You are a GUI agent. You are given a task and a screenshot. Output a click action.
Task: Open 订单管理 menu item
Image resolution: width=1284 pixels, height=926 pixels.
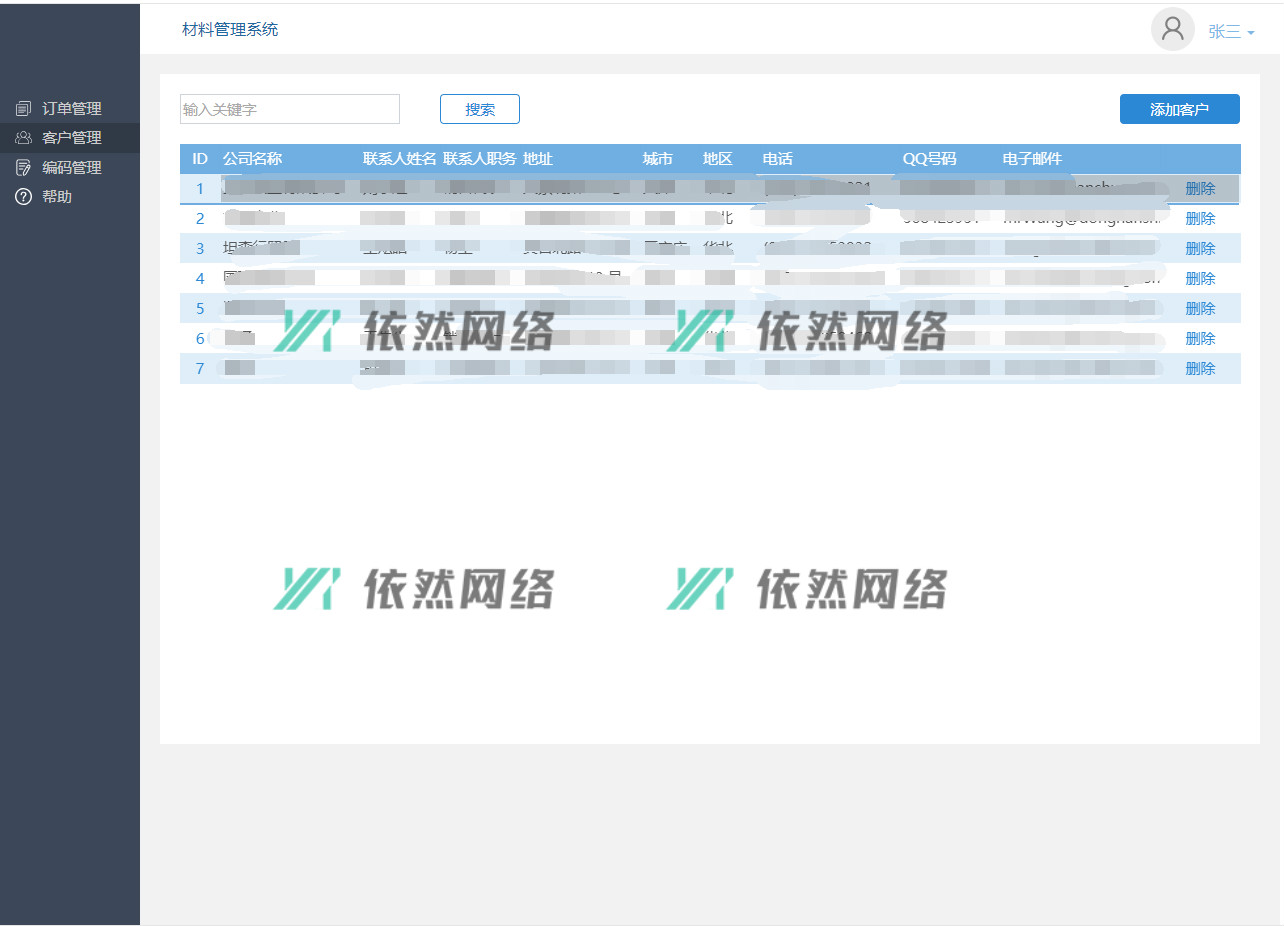point(71,108)
